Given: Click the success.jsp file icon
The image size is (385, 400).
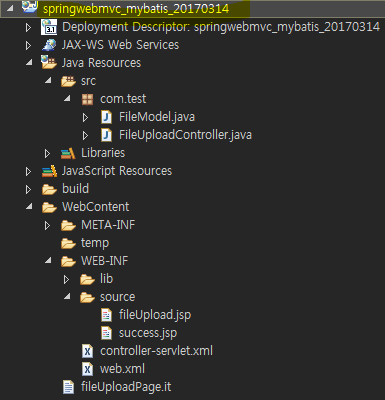Looking at the screenshot, I should click(x=106, y=333).
